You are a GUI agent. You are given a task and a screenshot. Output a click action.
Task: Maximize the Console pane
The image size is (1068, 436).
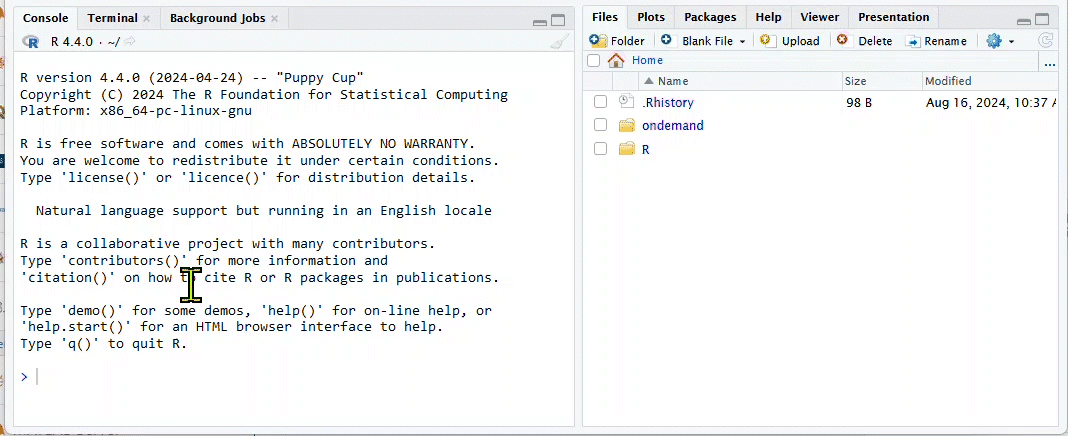point(558,20)
